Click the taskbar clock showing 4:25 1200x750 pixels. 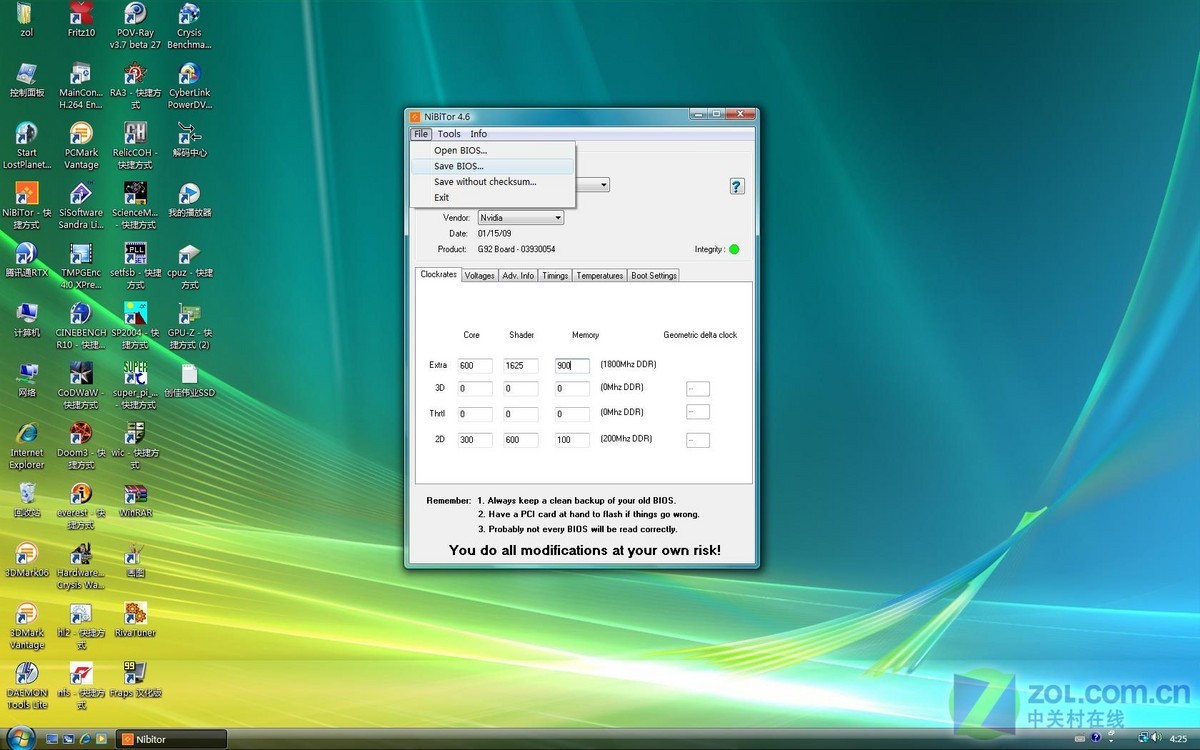click(1178, 739)
